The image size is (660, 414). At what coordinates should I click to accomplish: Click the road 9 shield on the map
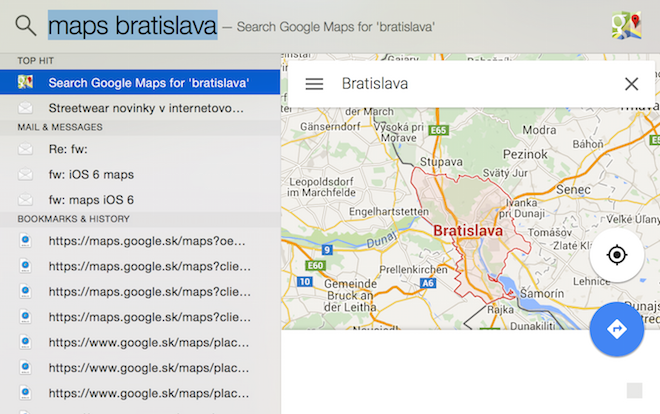click(327, 250)
